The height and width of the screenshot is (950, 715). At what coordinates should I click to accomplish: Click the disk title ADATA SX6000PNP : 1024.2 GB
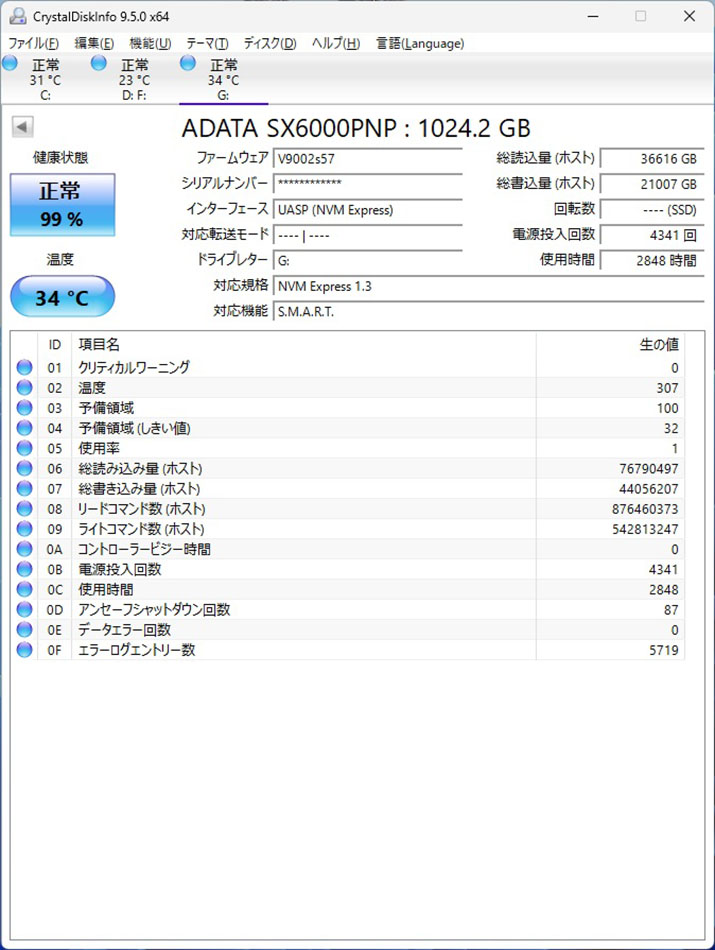356,128
